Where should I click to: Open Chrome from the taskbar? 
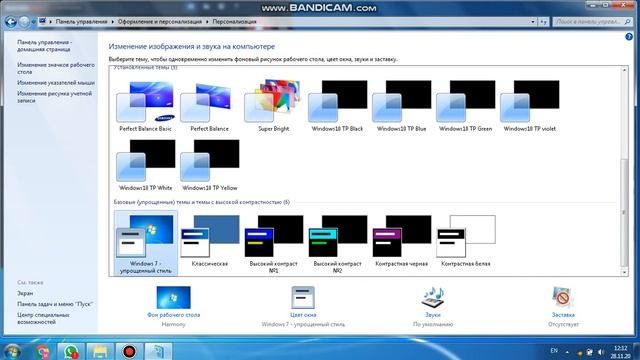click(42, 351)
